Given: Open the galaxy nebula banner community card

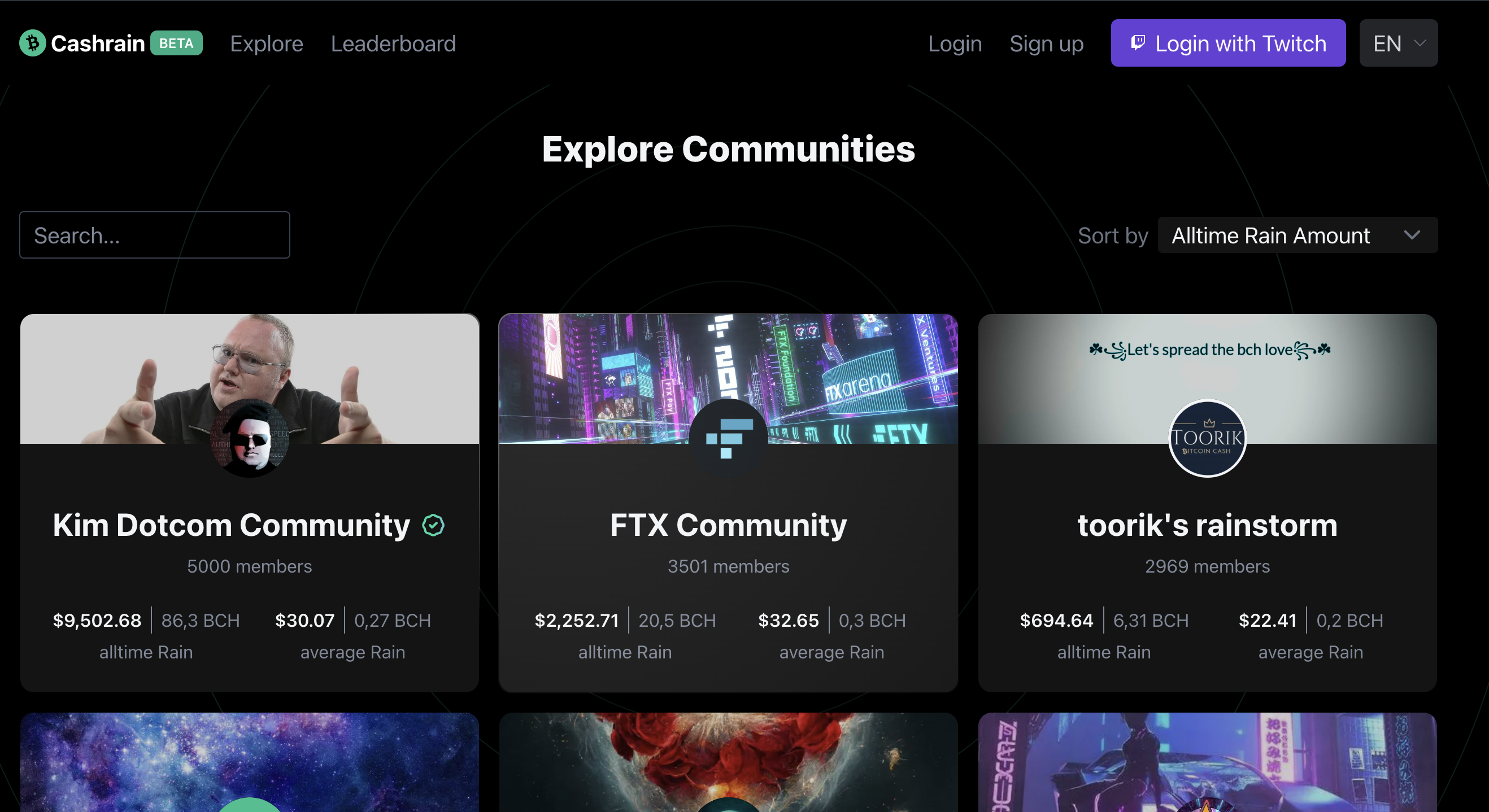Looking at the screenshot, I should tap(249, 762).
